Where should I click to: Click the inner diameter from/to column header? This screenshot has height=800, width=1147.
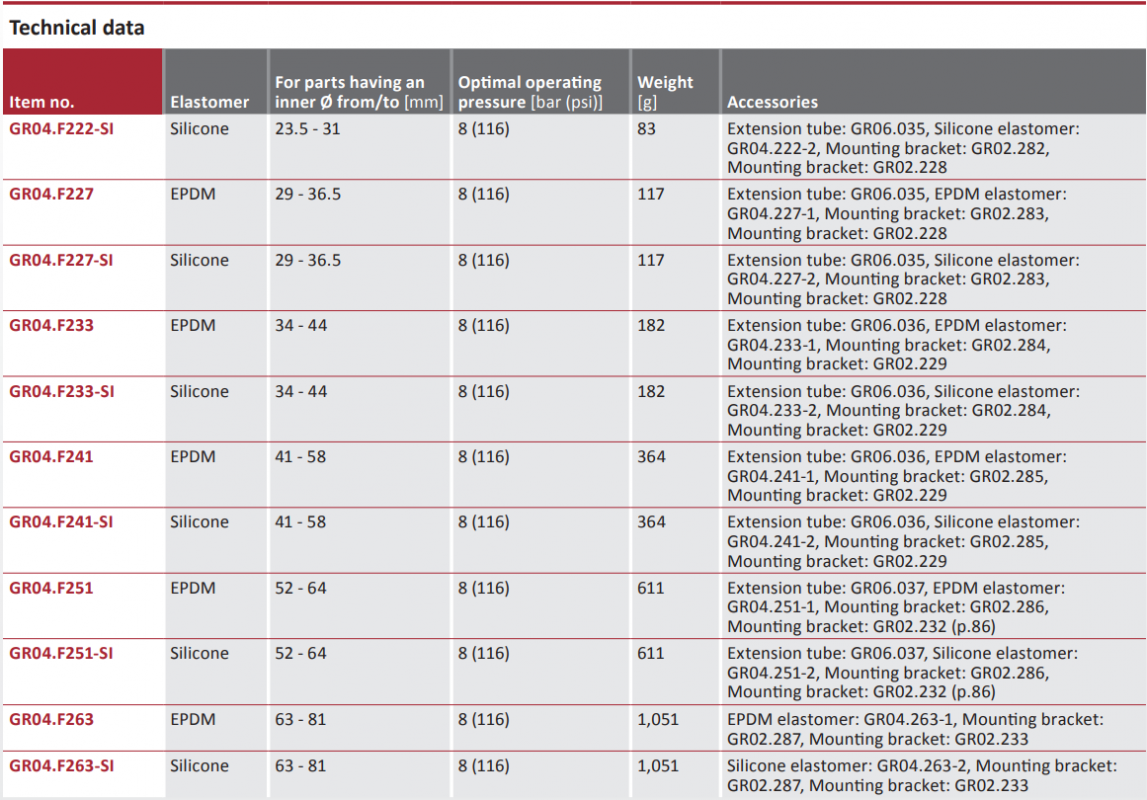tap(358, 92)
